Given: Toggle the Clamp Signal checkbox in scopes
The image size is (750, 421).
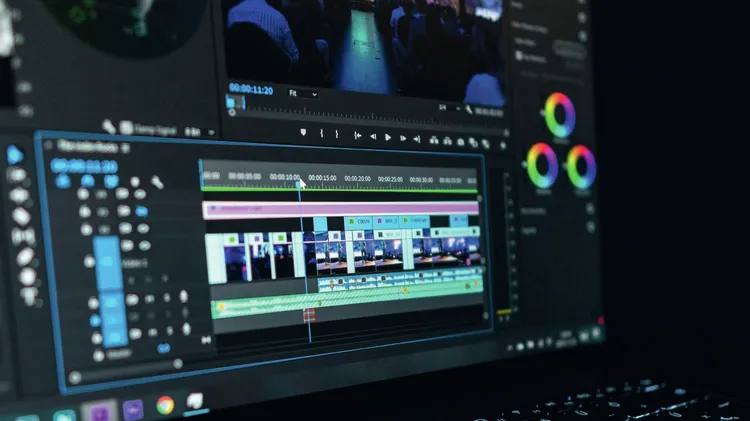Looking at the screenshot, I should click(x=127, y=128).
